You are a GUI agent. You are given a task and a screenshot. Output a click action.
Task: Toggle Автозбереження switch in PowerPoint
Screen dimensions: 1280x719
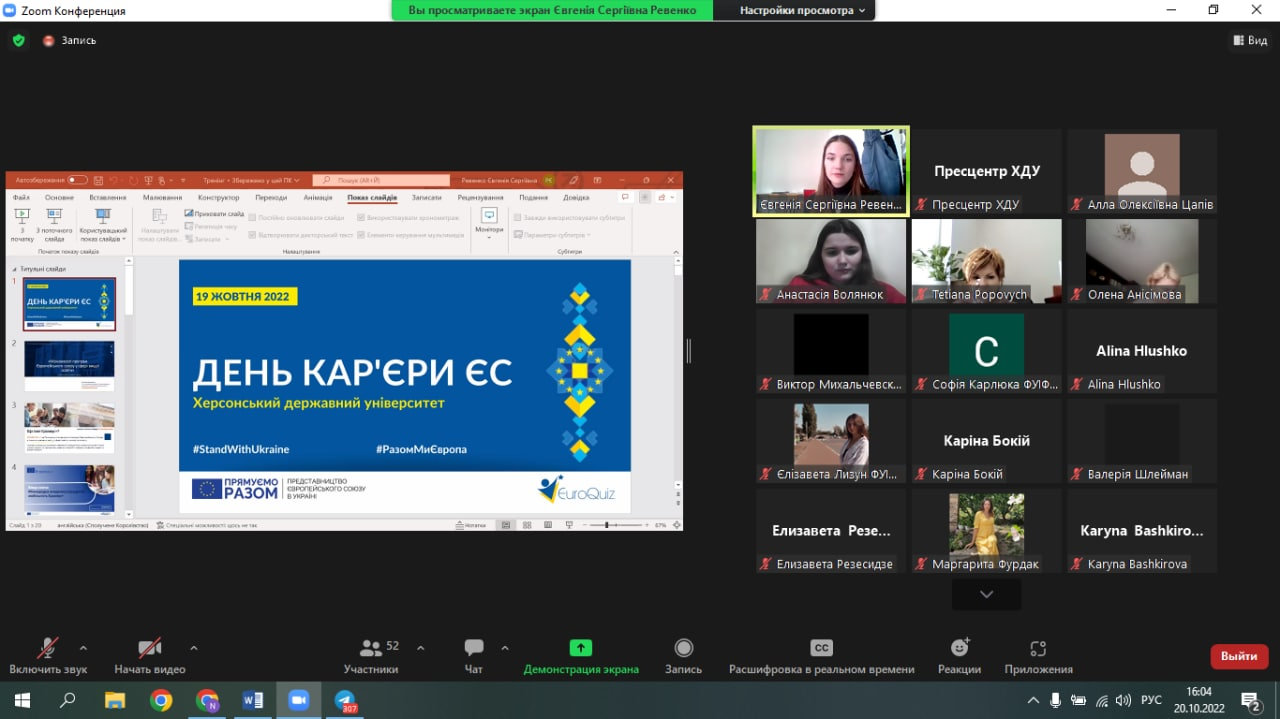point(77,180)
